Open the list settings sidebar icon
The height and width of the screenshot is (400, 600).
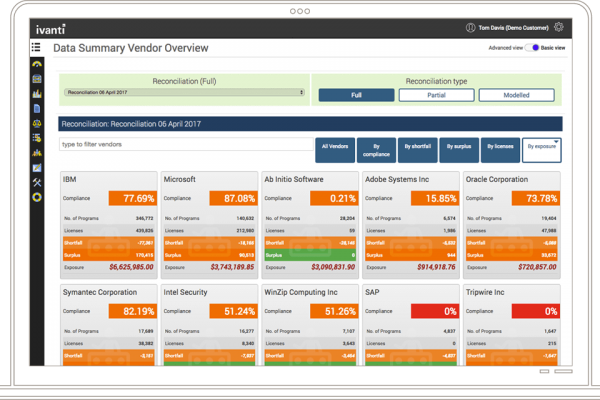tap(37, 138)
